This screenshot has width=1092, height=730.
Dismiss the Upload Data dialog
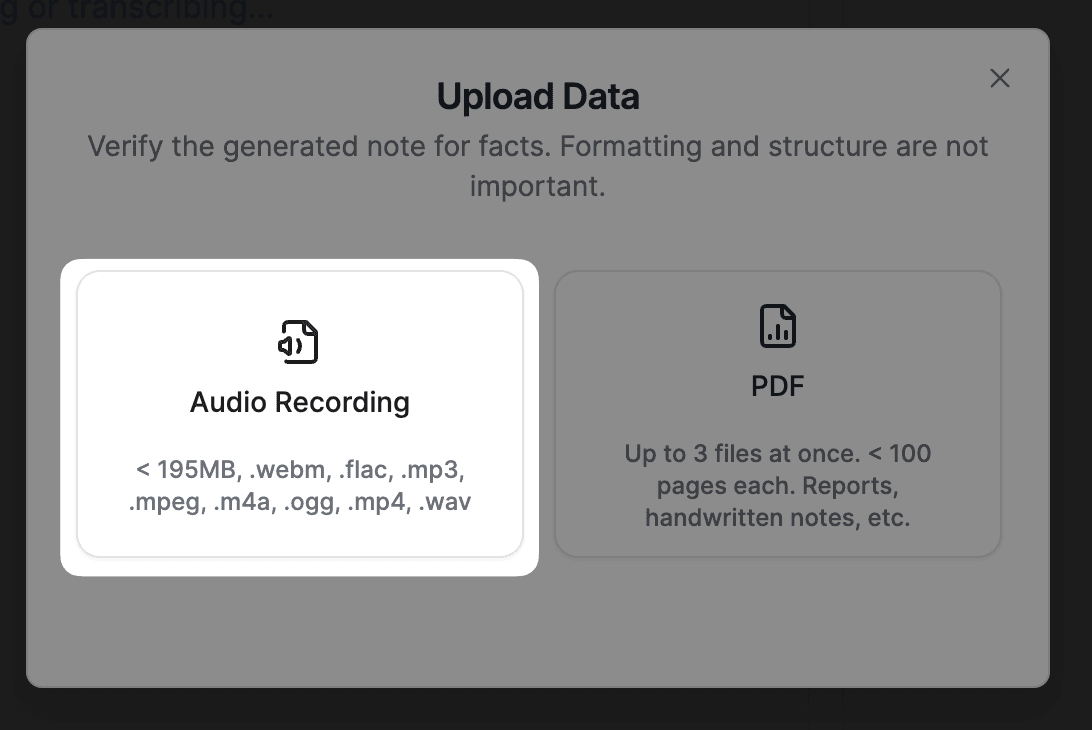coord(999,78)
